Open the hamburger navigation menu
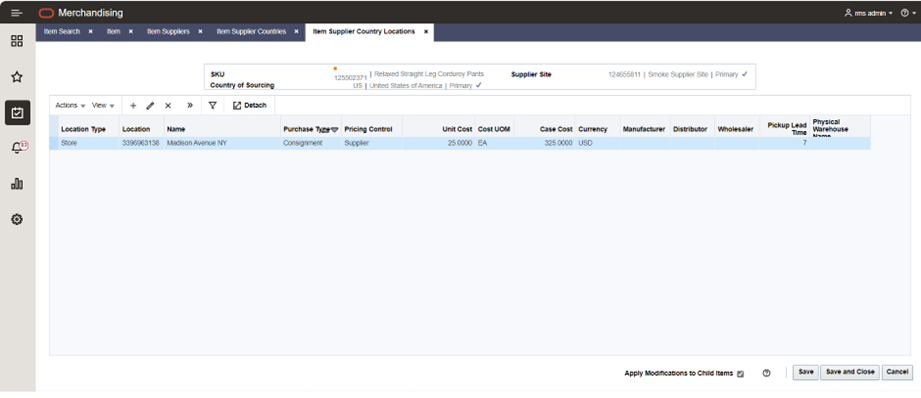 (16, 12)
